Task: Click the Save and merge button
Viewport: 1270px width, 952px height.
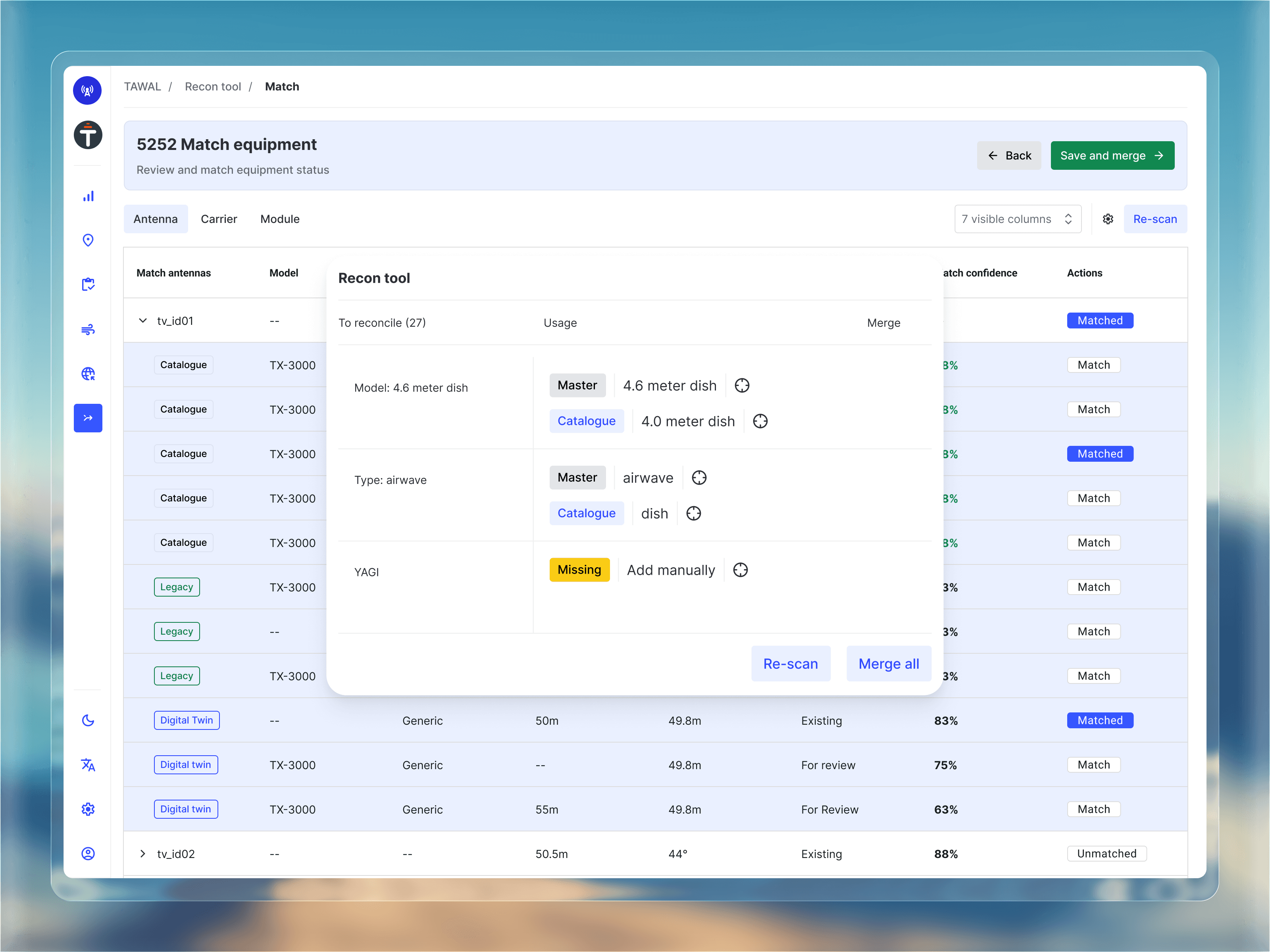Action: pos(1112,155)
